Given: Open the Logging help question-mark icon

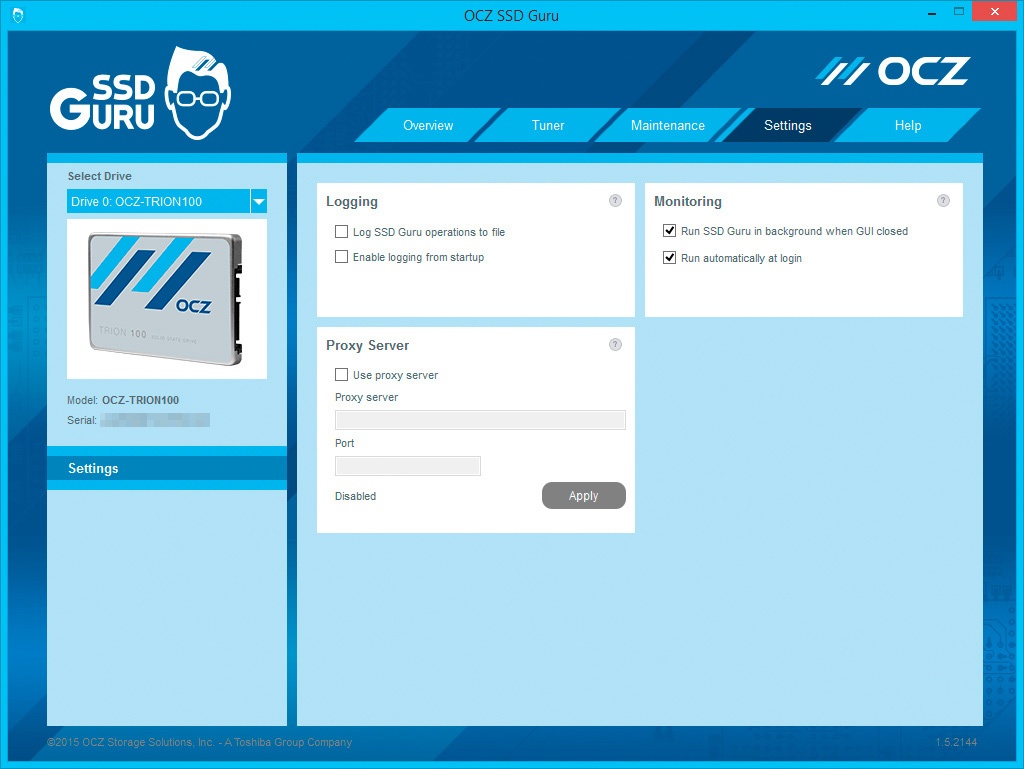Looking at the screenshot, I should coord(615,200).
